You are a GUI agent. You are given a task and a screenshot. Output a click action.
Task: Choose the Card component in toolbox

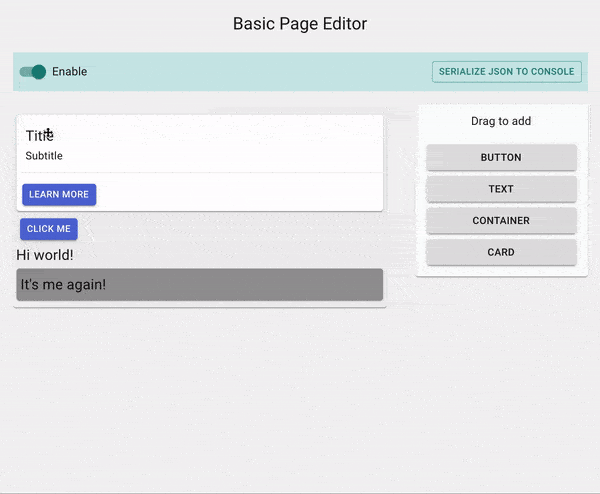[x=501, y=252]
